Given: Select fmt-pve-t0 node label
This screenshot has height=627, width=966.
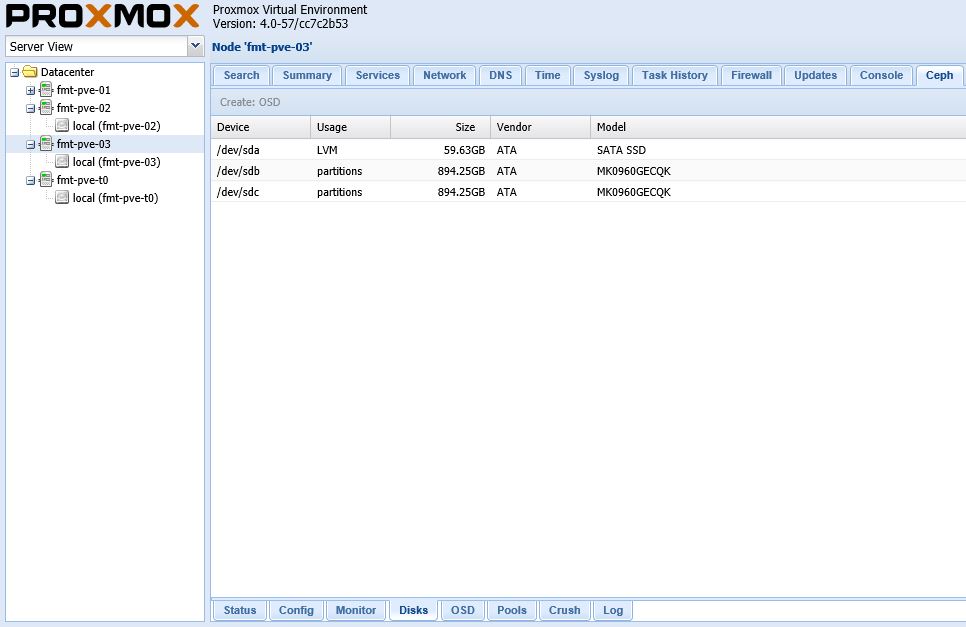Looking at the screenshot, I should (x=83, y=180).
